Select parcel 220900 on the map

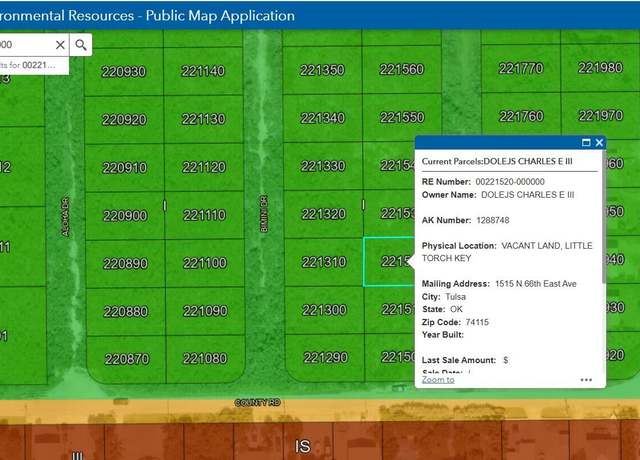125,216
